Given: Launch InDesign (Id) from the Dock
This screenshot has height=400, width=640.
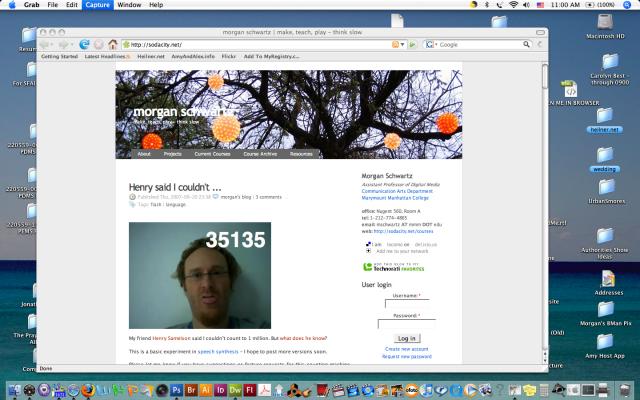Looking at the screenshot, I should 220,390.
